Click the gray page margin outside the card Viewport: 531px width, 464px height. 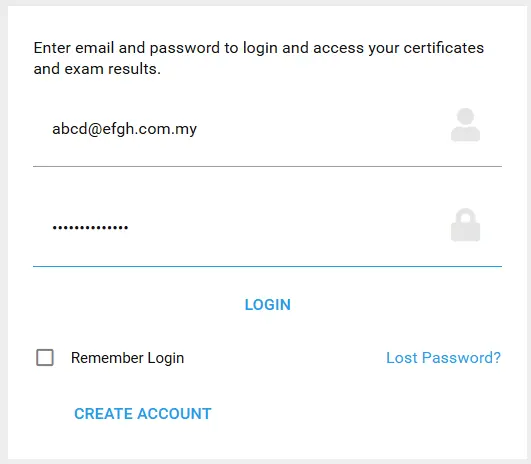coord(4,232)
